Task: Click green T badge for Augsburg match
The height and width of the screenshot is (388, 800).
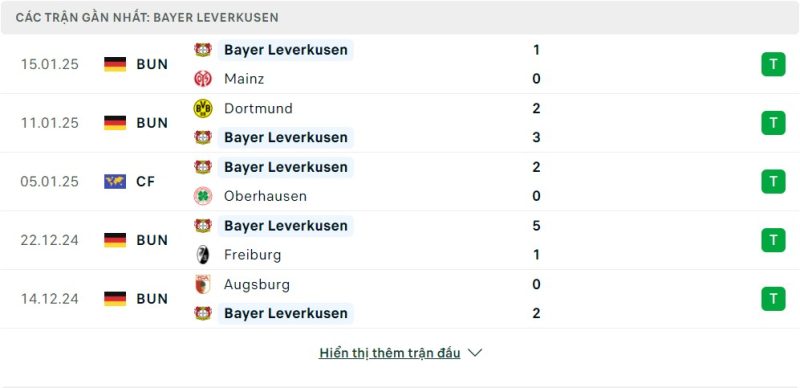Action: click(773, 299)
